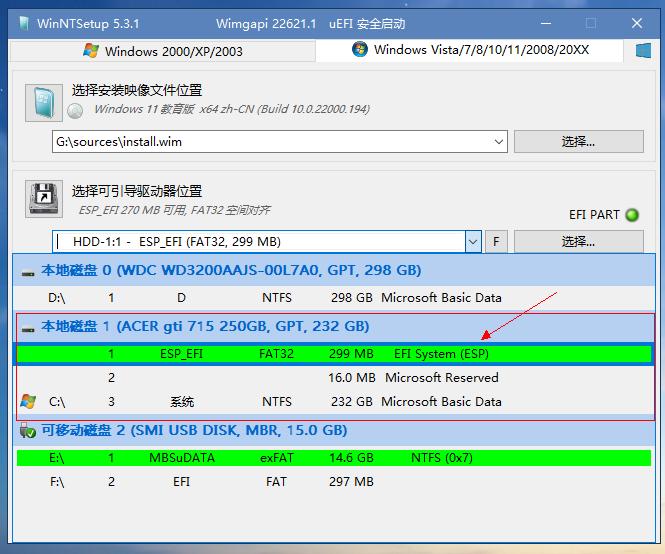Click the small disc icon beside Windows 11 info
Image resolution: width=665 pixels, height=554 pixels.
(77, 109)
